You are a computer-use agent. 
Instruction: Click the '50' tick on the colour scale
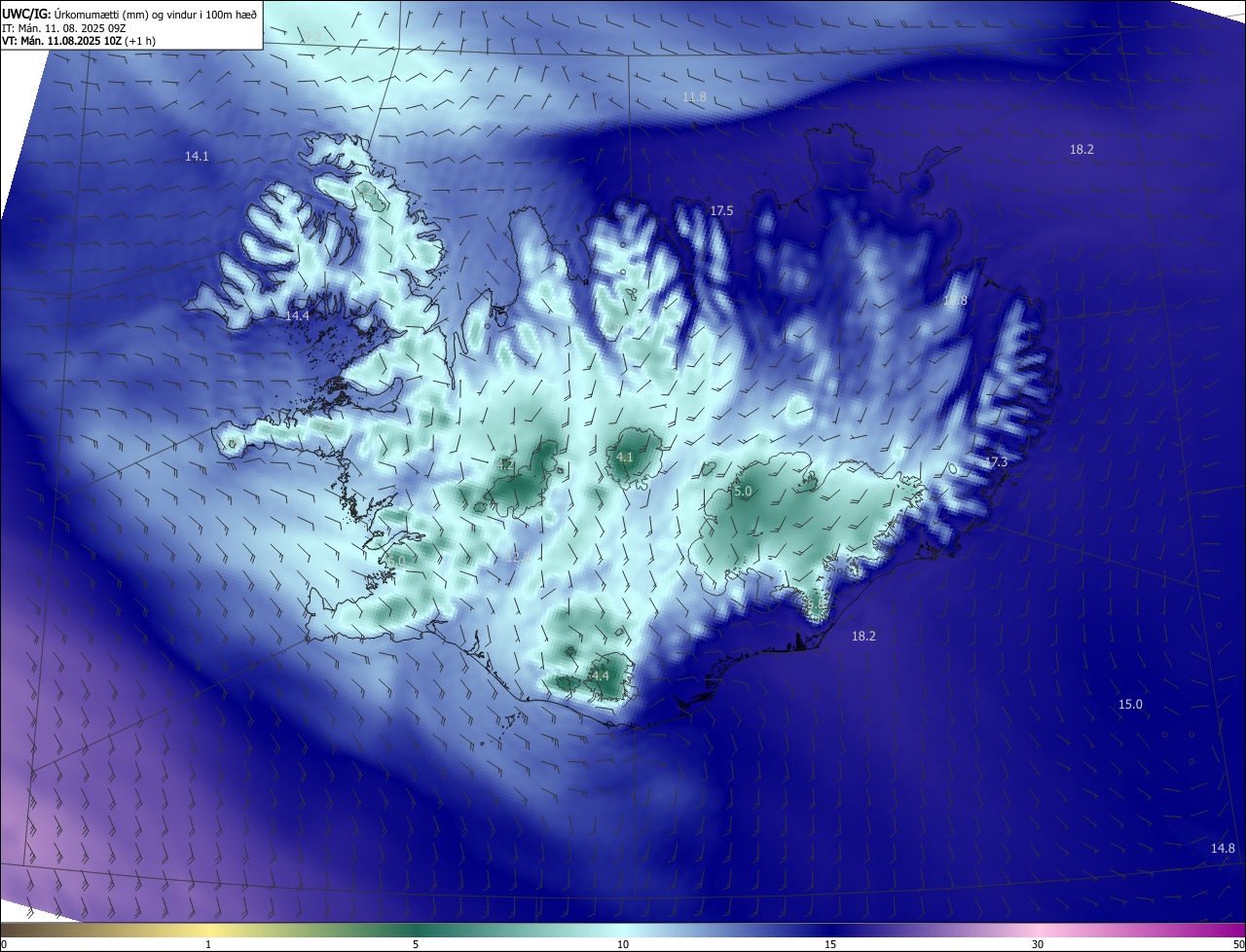point(1238,944)
